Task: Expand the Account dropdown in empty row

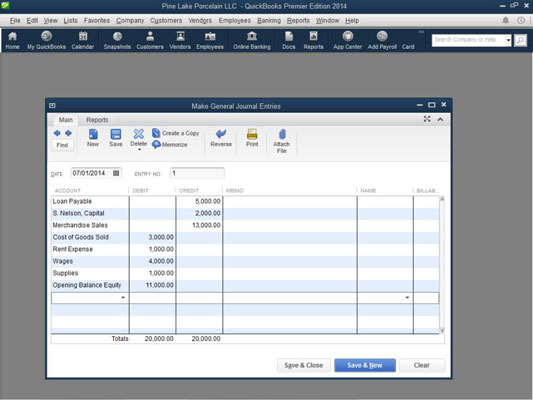Action: 123,298
